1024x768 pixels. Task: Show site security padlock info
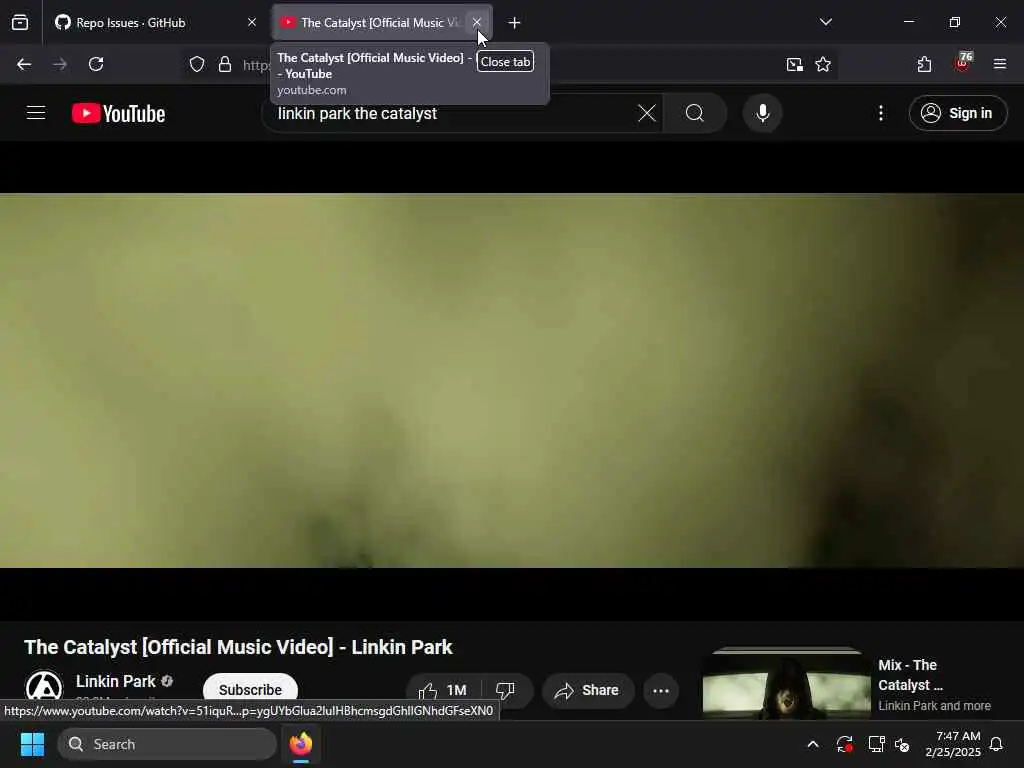[225, 64]
